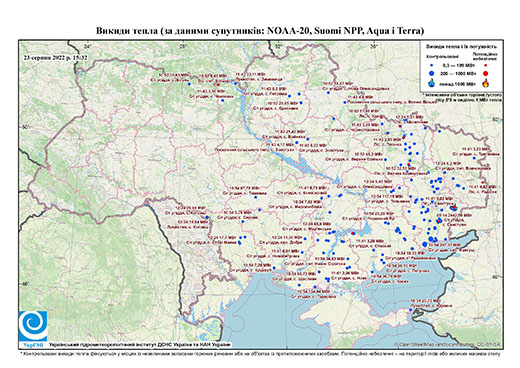The width and height of the screenshot is (520, 368).
Task: Click the map title about heat emissions
Action: (x=260, y=31)
